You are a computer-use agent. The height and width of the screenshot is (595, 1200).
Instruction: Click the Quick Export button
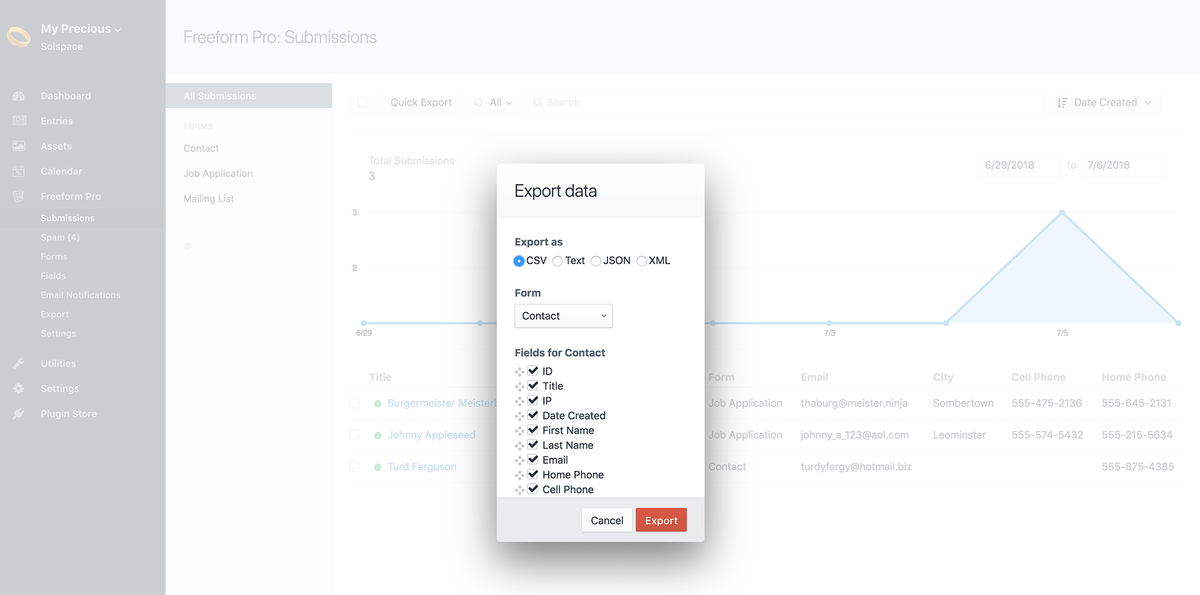click(421, 102)
